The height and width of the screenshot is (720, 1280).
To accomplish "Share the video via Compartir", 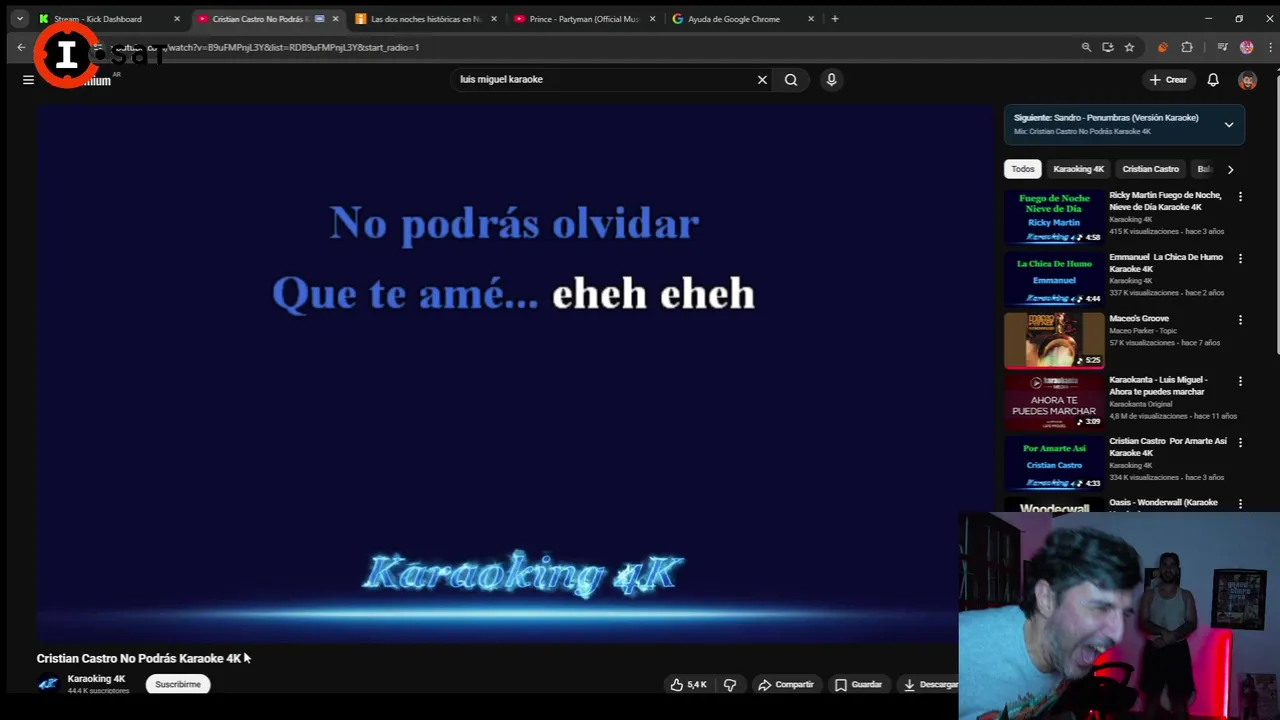I will coord(786,684).
